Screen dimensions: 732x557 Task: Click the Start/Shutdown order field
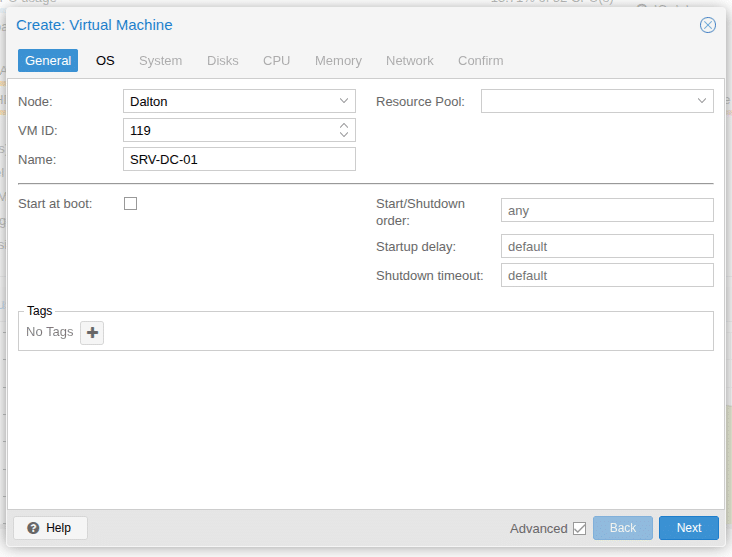[606, 210]
